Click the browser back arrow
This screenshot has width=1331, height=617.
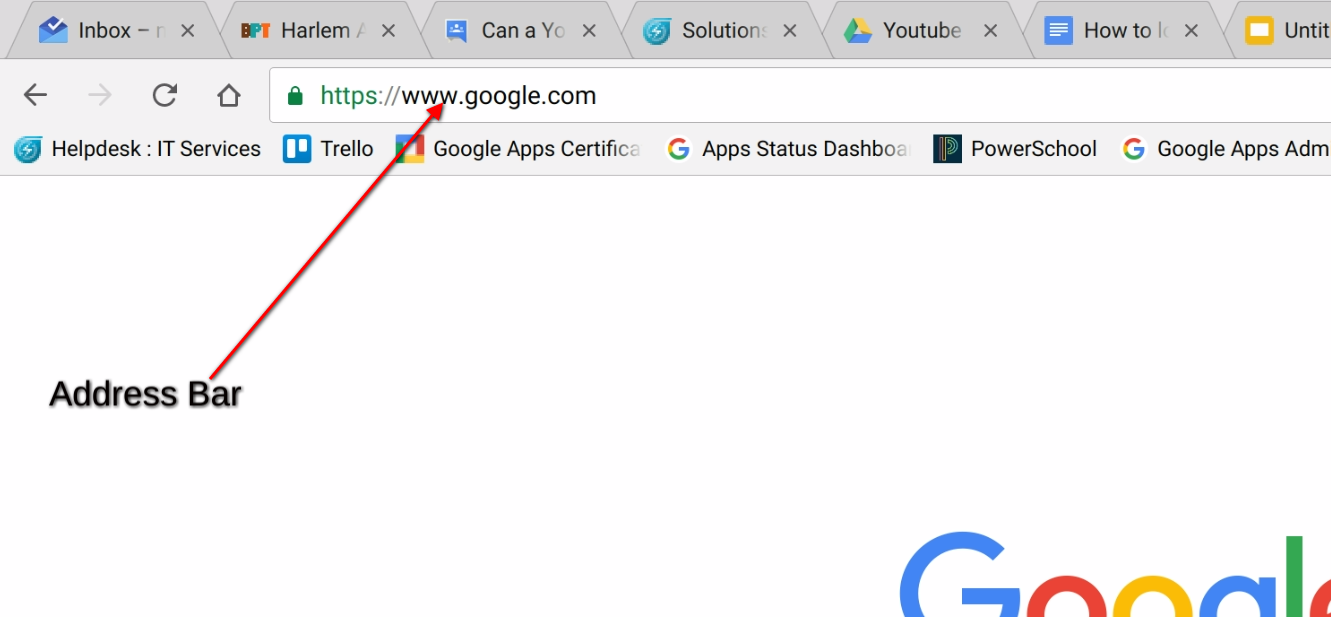coord(35,95)
